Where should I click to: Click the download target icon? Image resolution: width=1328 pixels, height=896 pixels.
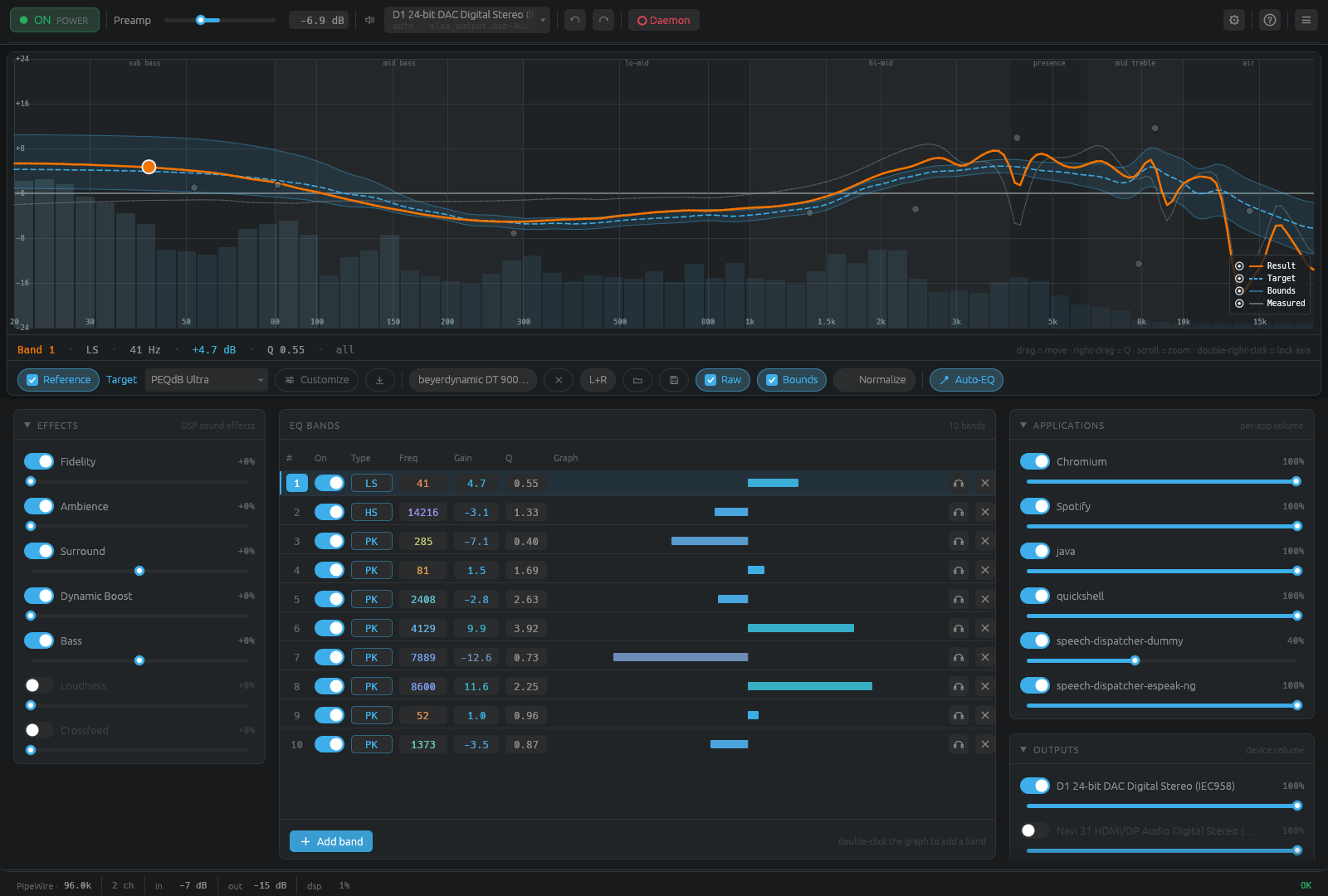click(x=380, y=380)
